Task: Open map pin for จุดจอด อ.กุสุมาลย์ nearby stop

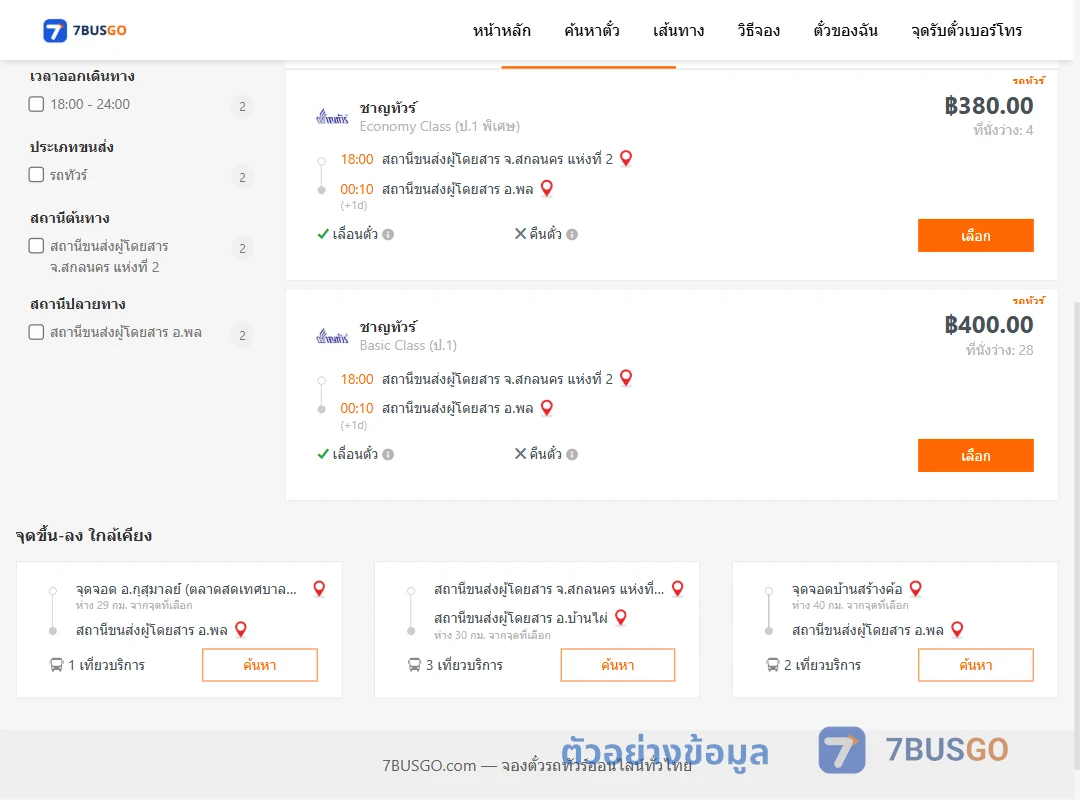Action: click(319, 588)
